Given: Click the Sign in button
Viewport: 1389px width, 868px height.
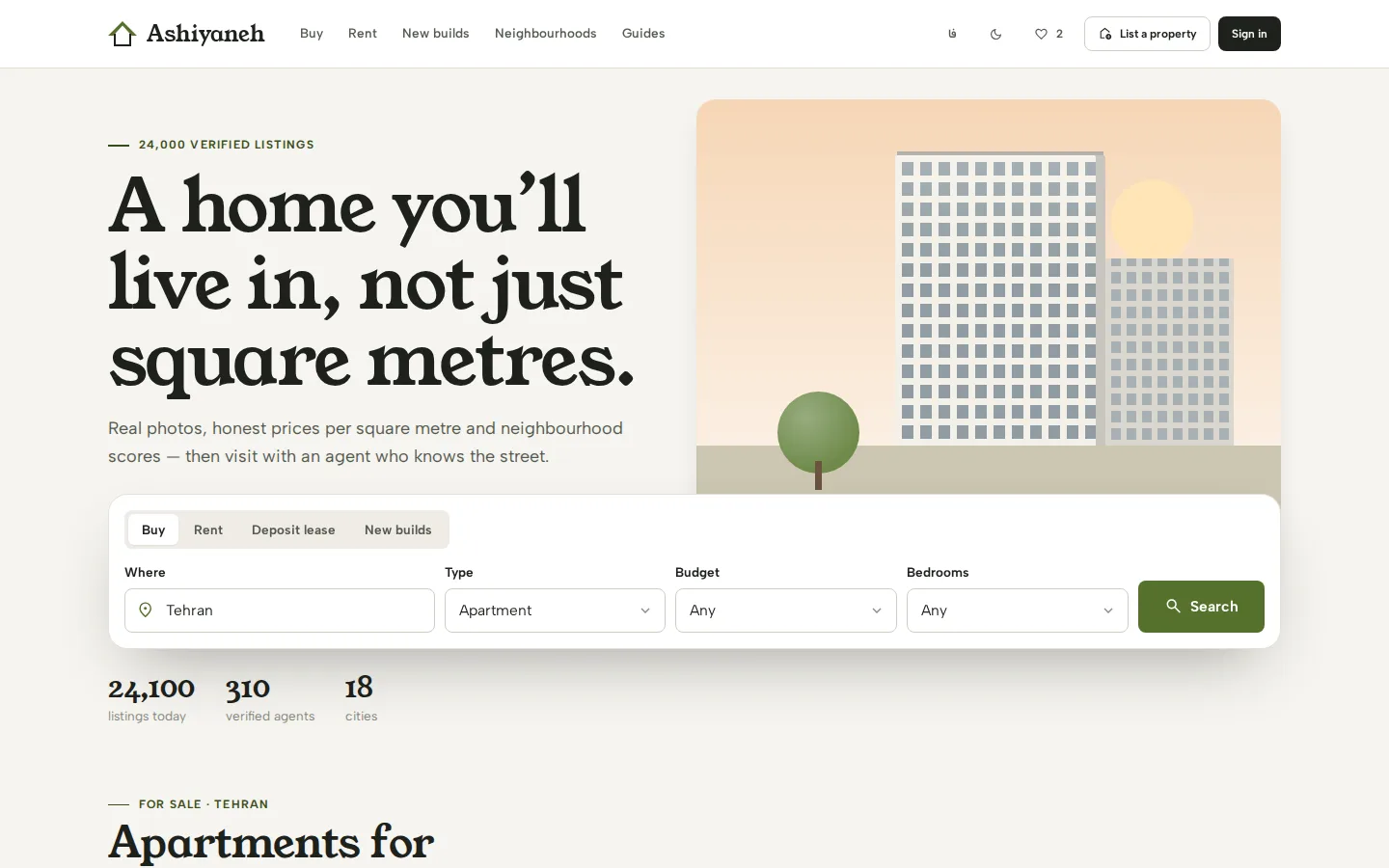Looking at the screenshot, I should [x=1249, y=34].
